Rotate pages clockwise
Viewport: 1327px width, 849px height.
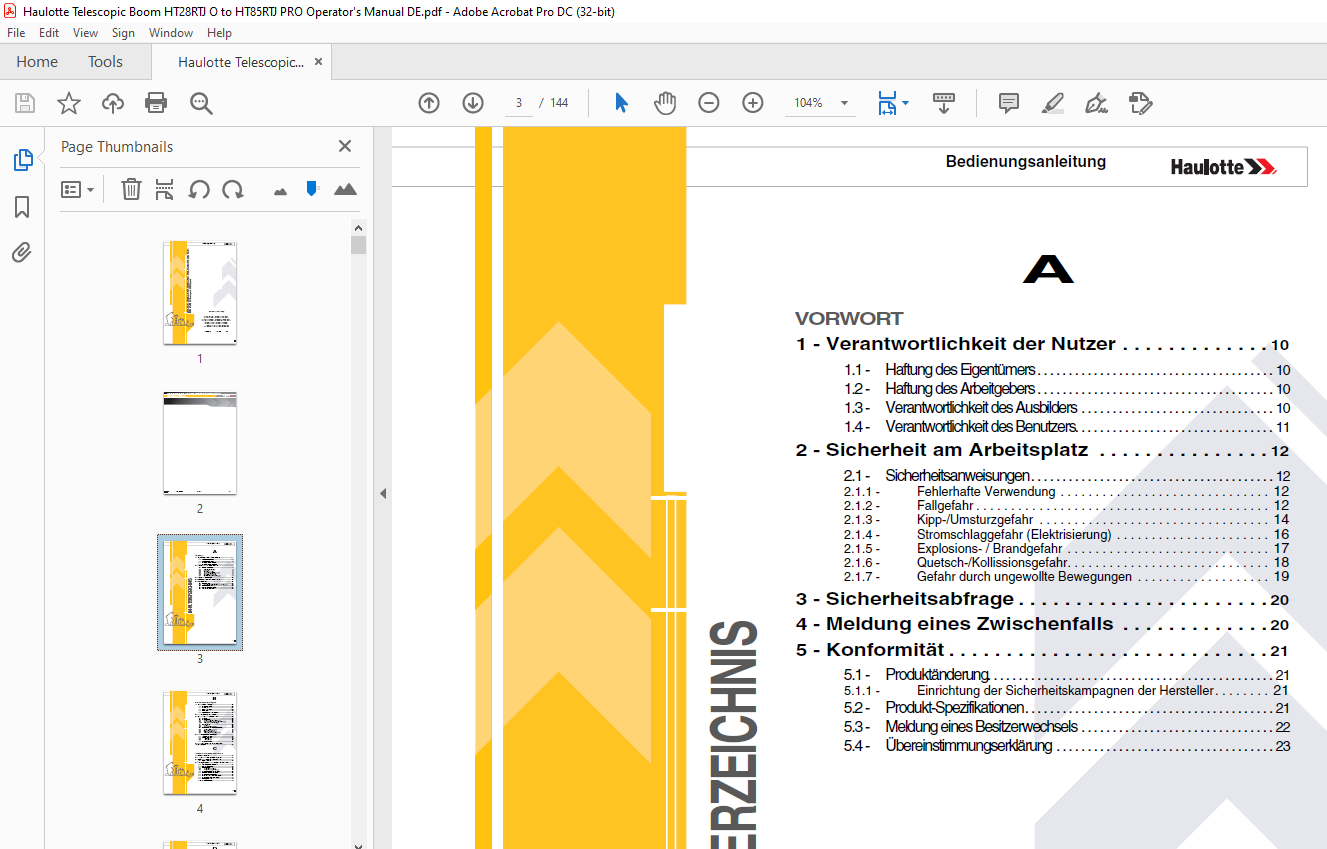click(x=233, y=189)
